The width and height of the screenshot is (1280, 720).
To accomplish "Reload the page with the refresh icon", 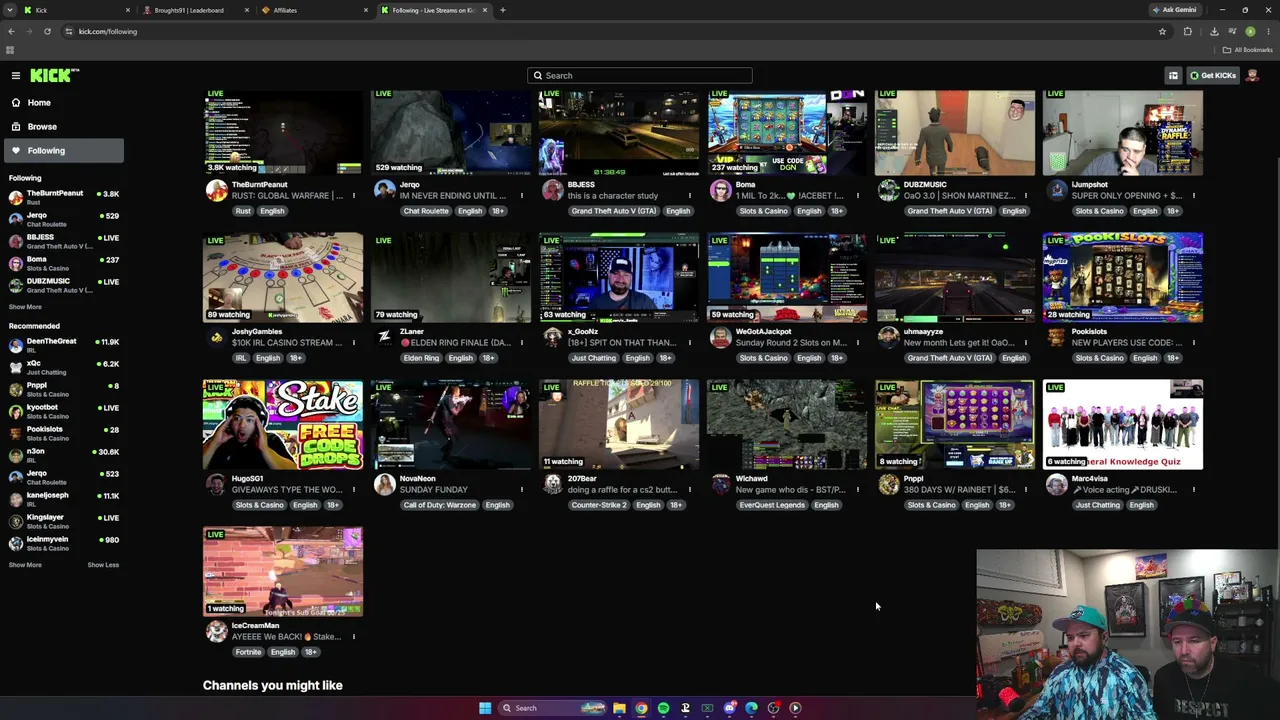I will pos(47,32).
